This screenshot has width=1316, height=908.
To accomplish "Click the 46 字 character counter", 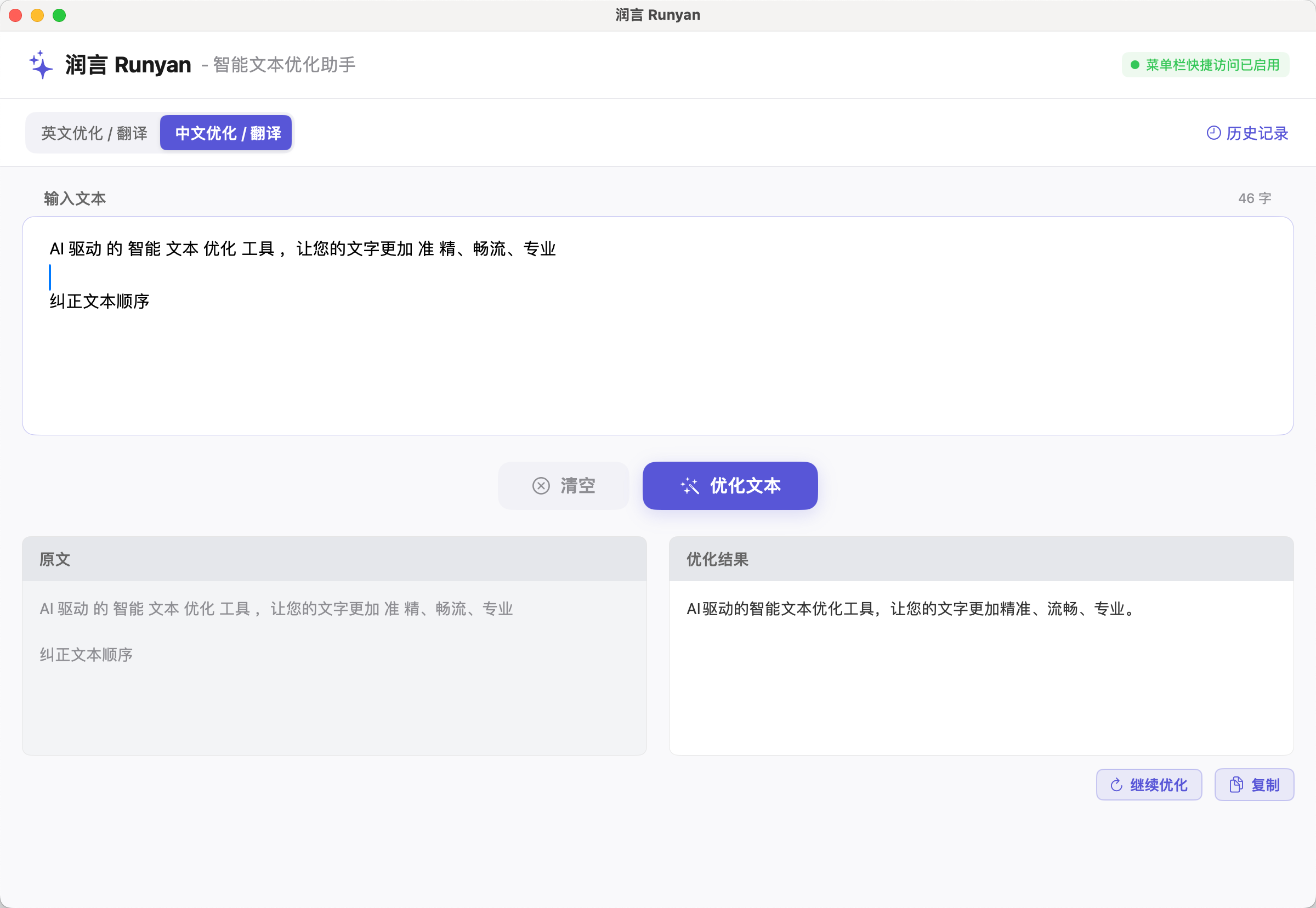I will point(1254,198).
